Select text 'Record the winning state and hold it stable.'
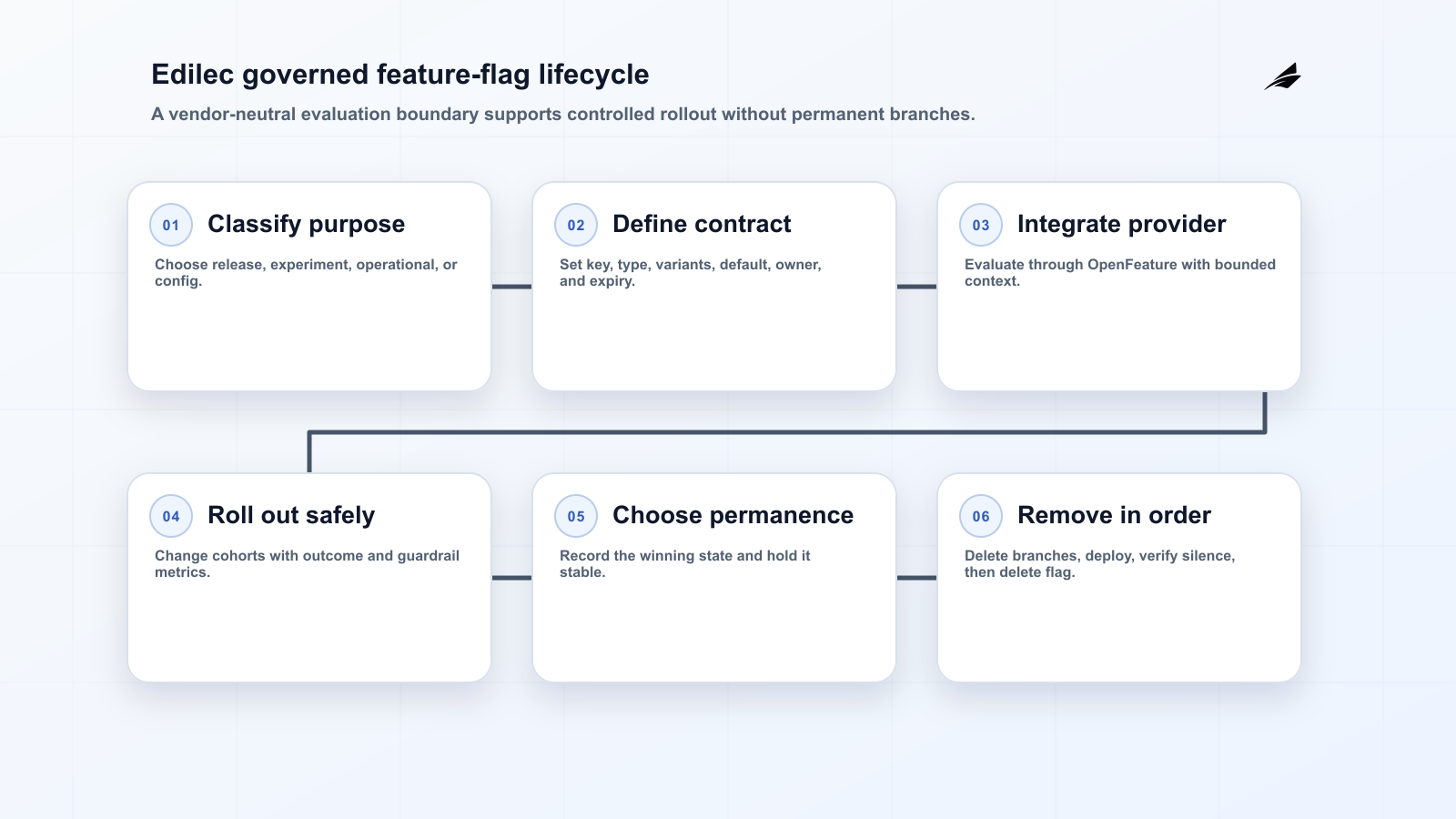Viewport: 1456px width, 819px height. coord(685,564)
